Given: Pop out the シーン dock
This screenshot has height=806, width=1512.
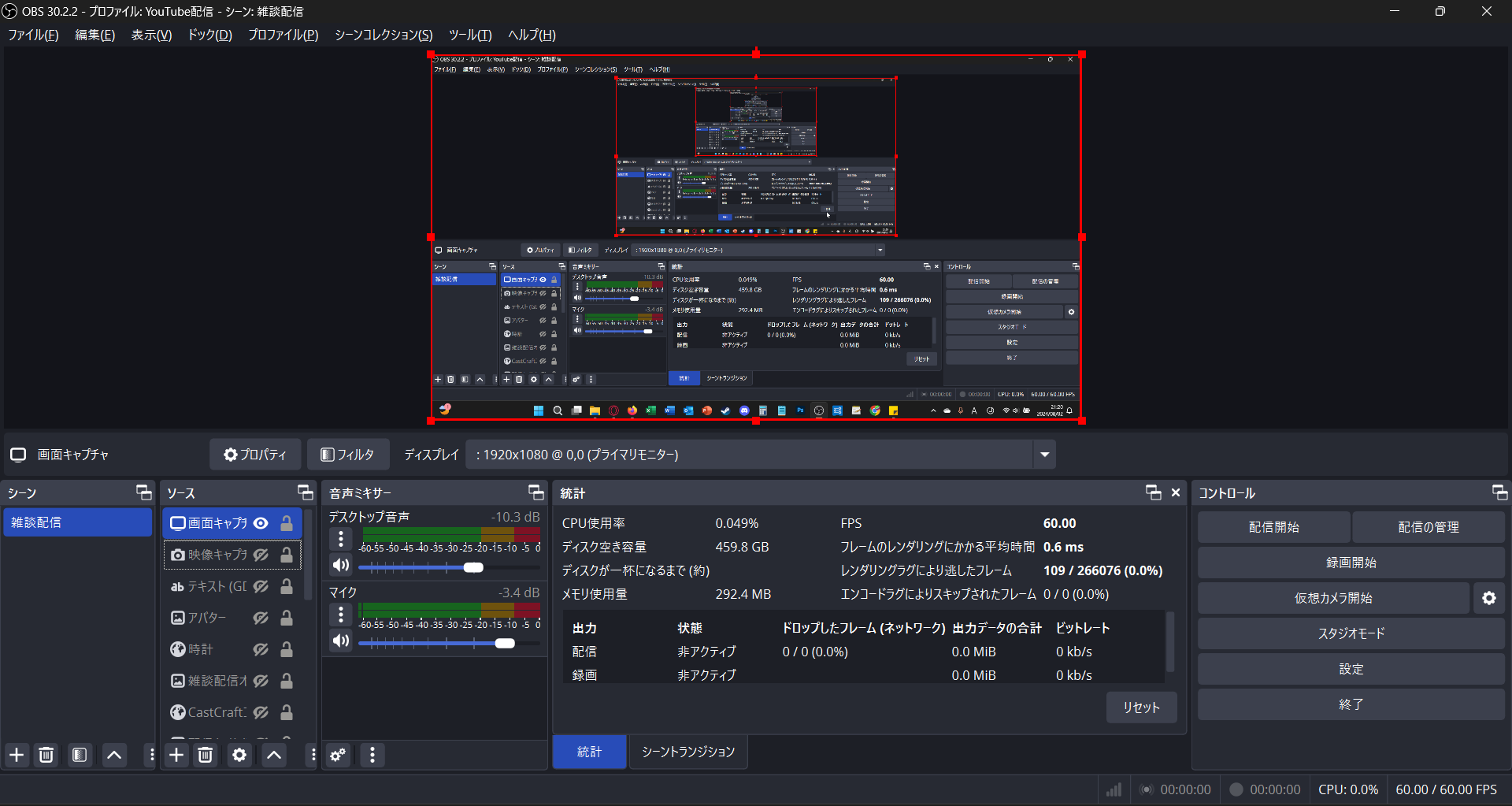Looking at the screenshot, I should click(144, 492).
